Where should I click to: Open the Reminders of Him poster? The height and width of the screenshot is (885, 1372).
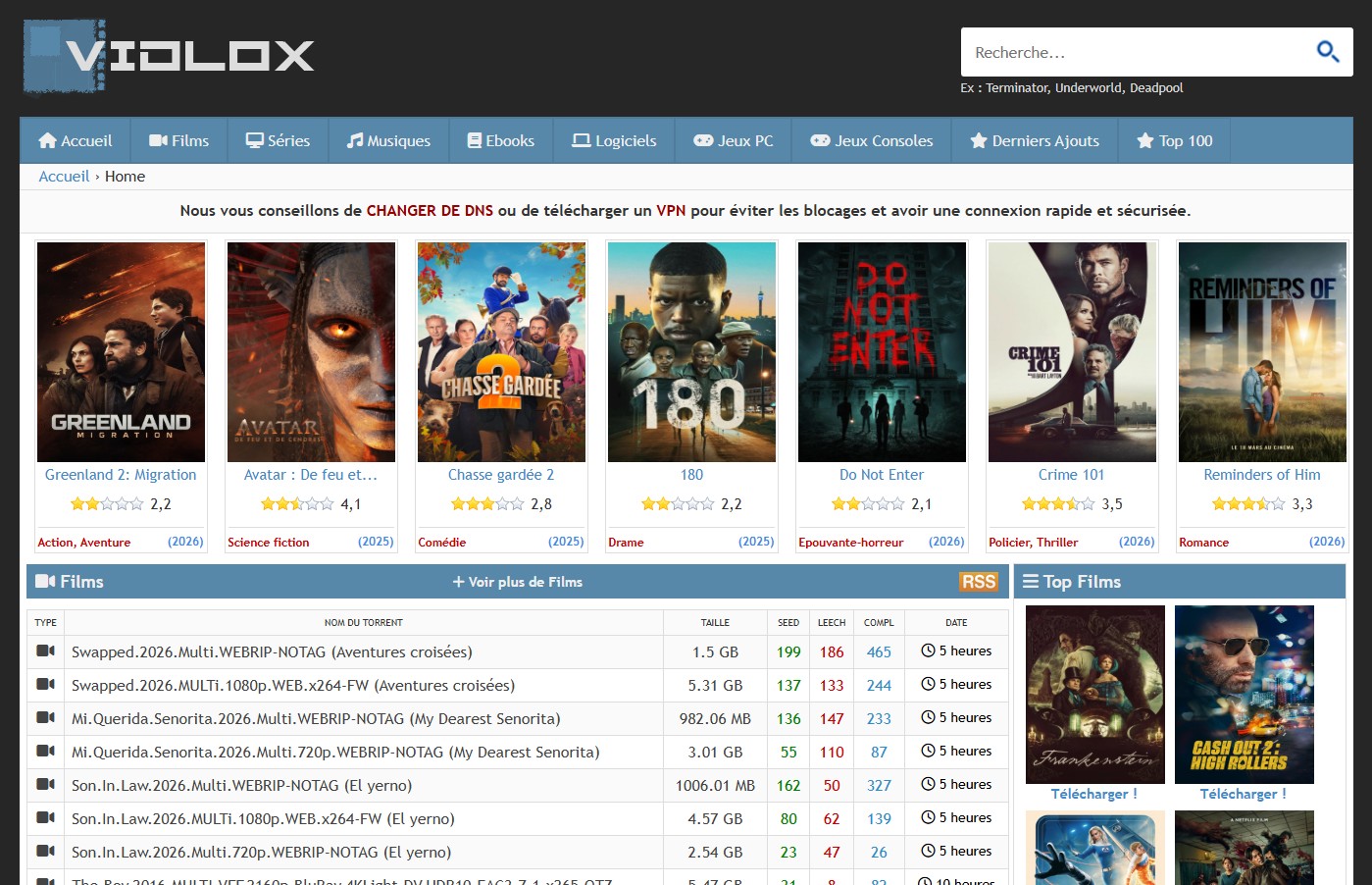[1262, 352]
